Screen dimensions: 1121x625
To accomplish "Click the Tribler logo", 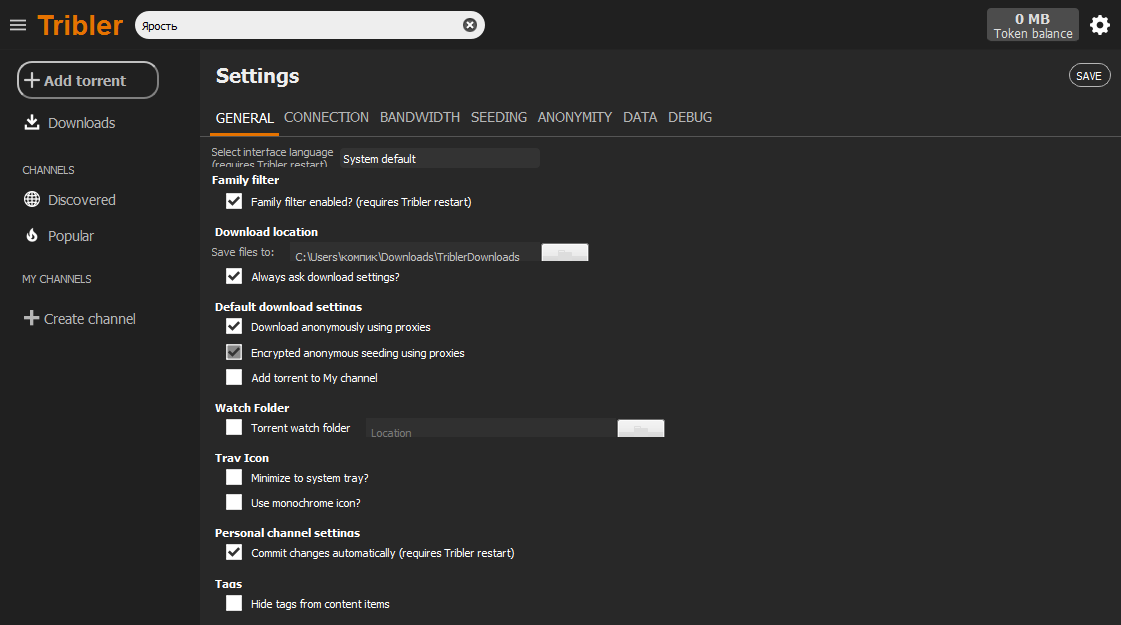I will 80,26.
